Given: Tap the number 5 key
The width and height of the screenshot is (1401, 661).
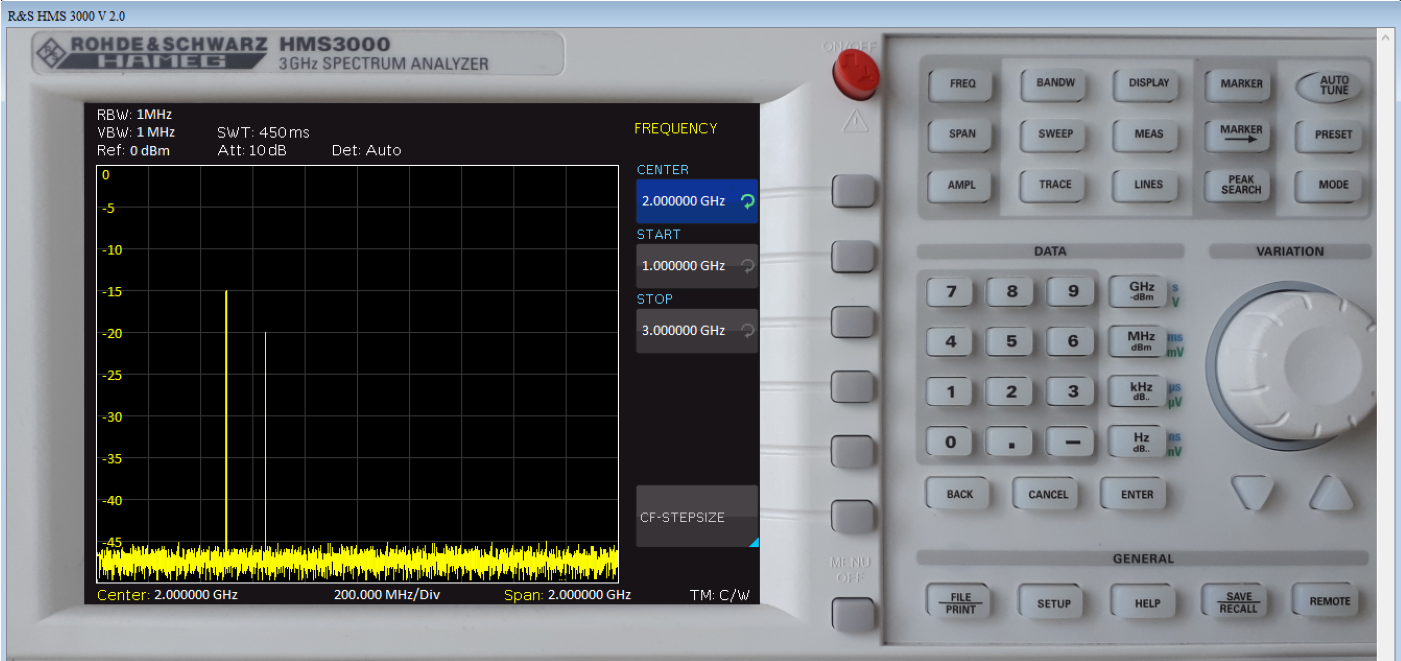Looking at the screenshot, I should (1011, 342).
